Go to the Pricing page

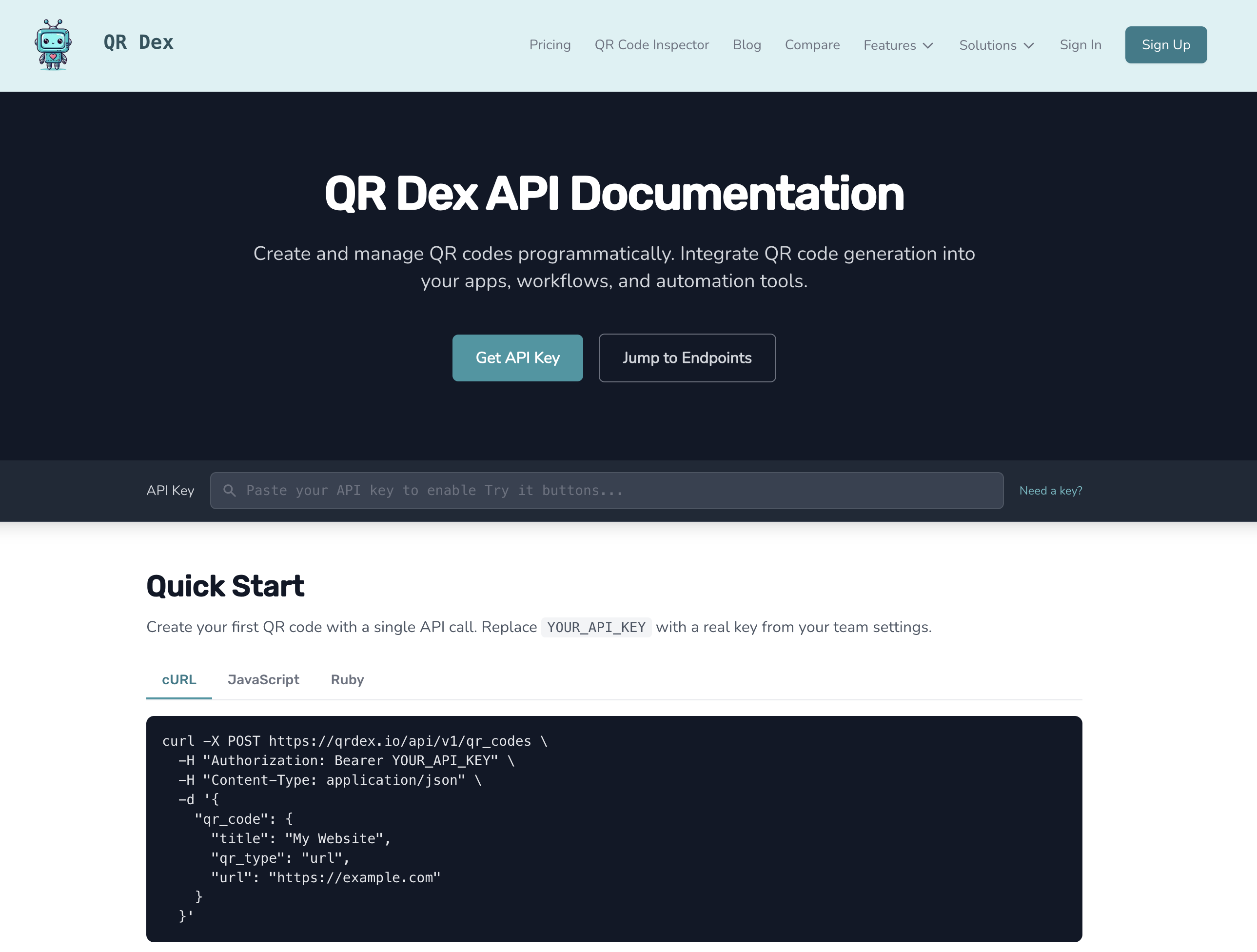pos(550,45)
